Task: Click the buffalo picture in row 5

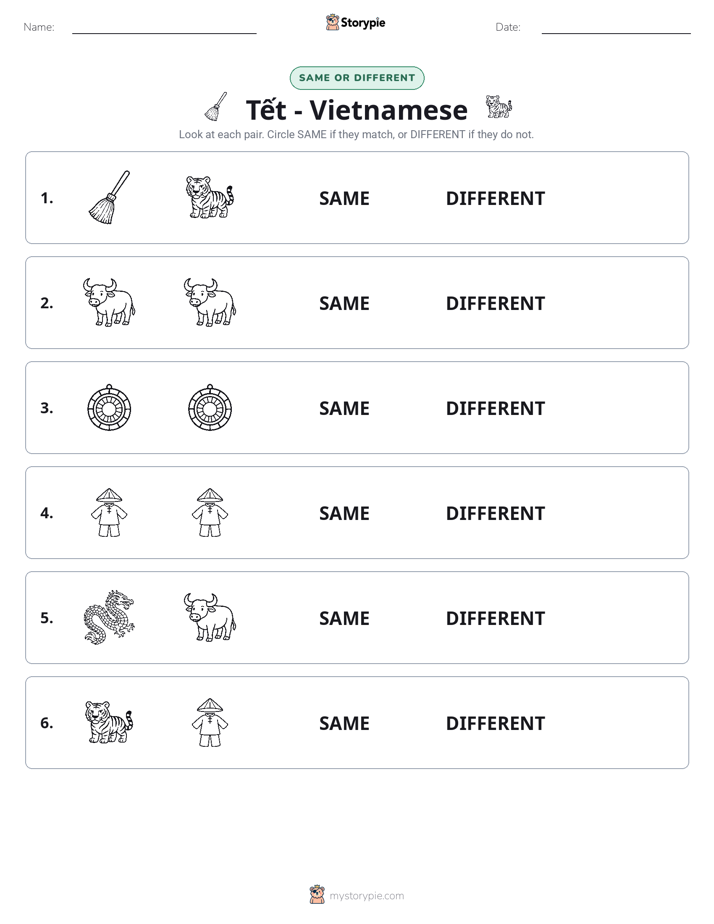Action: coord(210,617)
